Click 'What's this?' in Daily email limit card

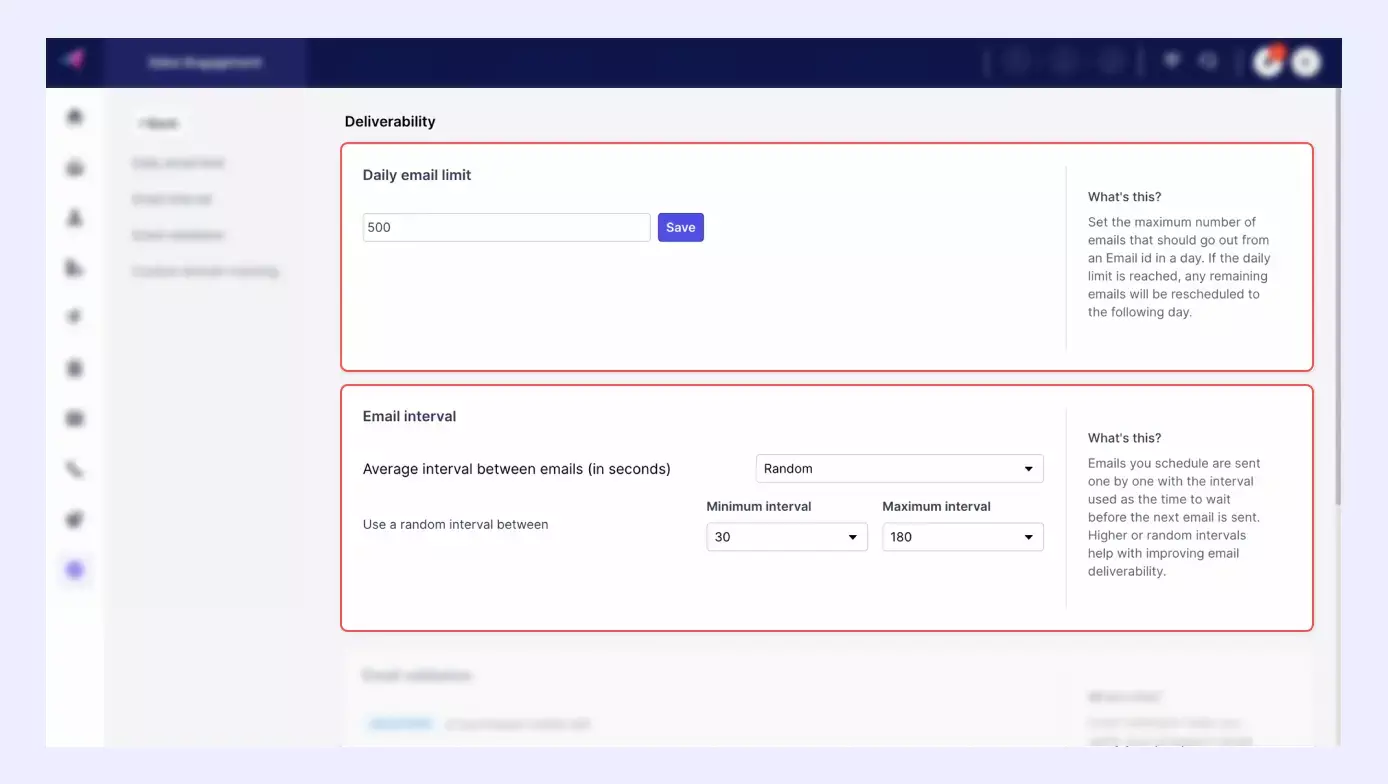pos(1125,197)
